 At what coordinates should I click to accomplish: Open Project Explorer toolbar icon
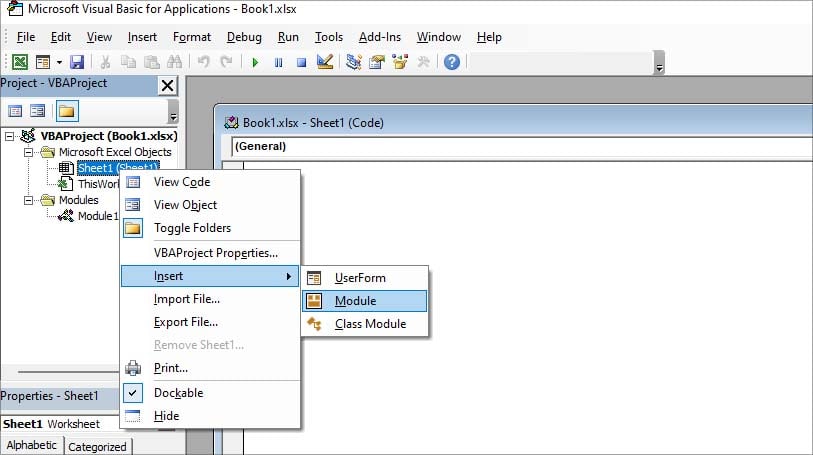pyautogui.click(x=354, y=62)
